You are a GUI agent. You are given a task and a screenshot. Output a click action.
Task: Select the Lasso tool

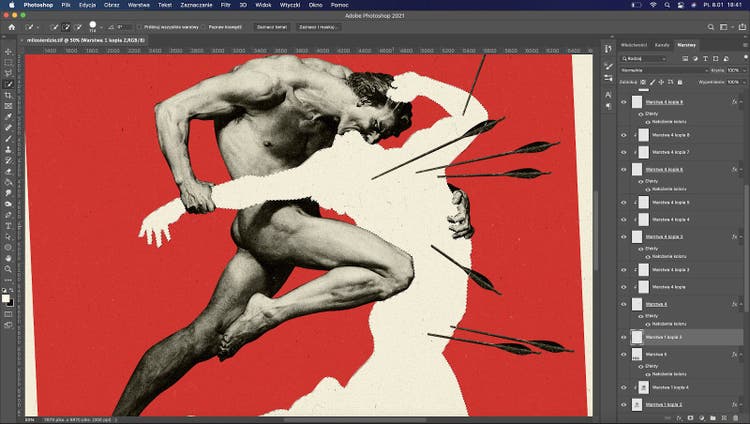click(x=8, y=73)
